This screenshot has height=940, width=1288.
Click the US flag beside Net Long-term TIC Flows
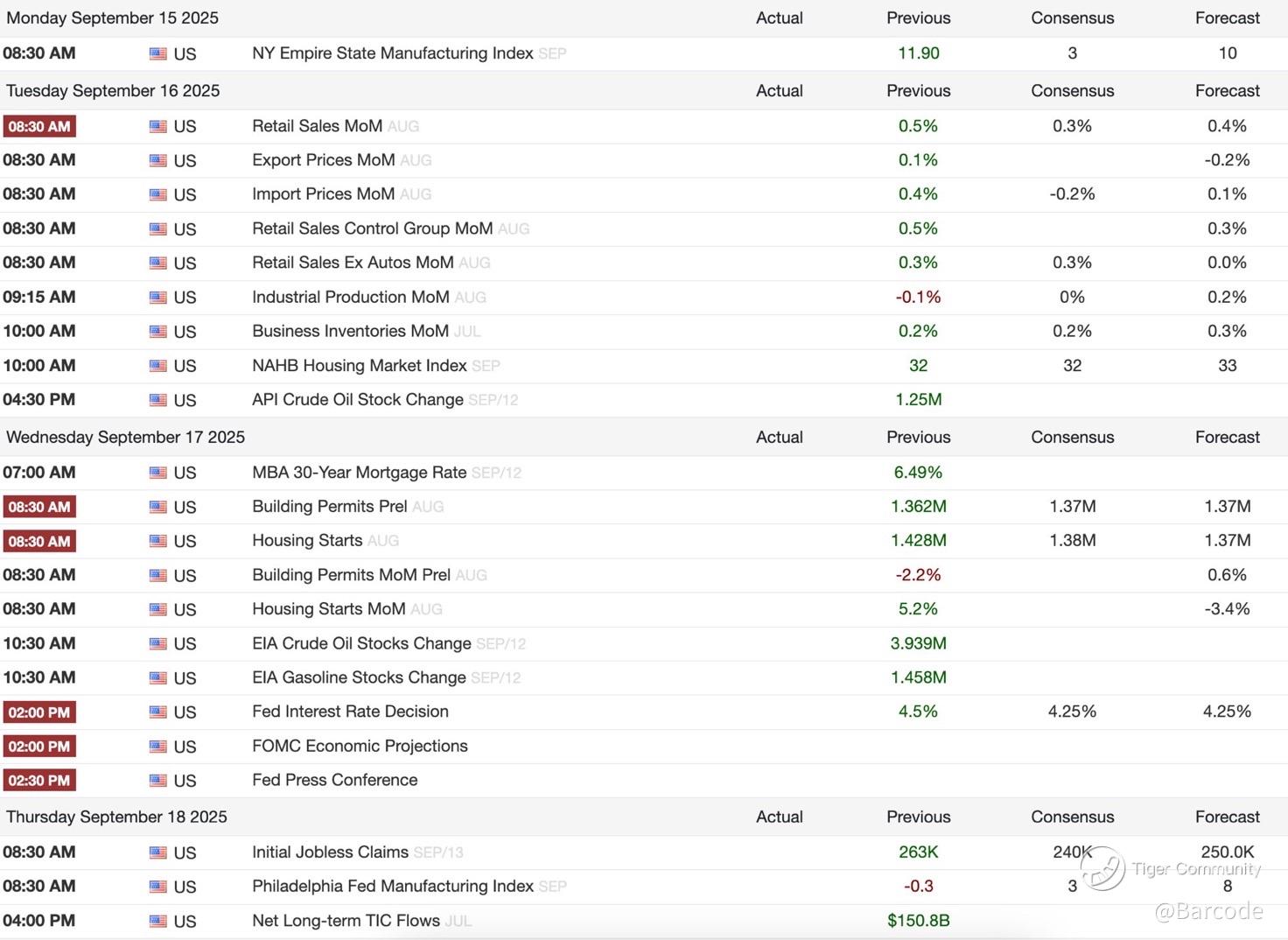158,921
